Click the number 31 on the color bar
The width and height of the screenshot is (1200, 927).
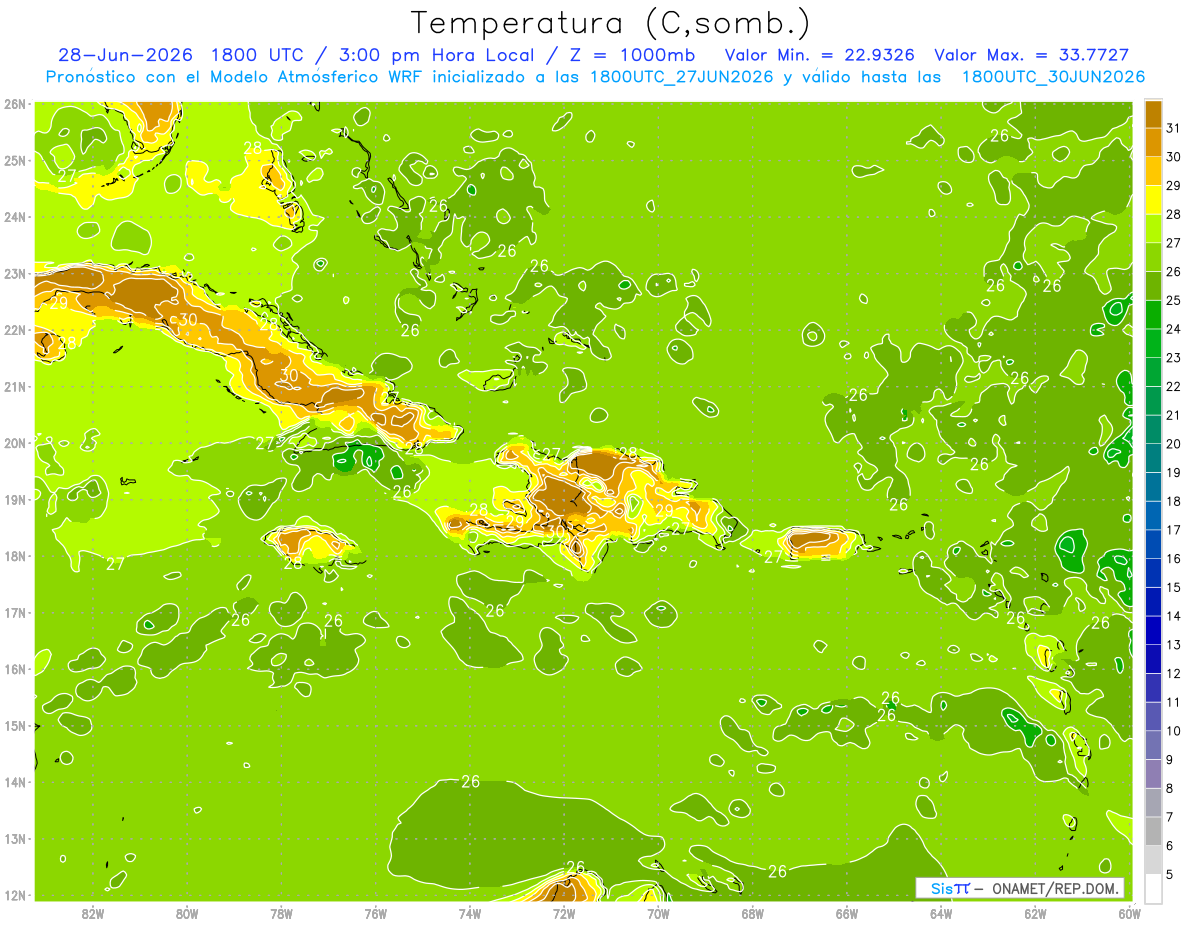pos(1173,128)
